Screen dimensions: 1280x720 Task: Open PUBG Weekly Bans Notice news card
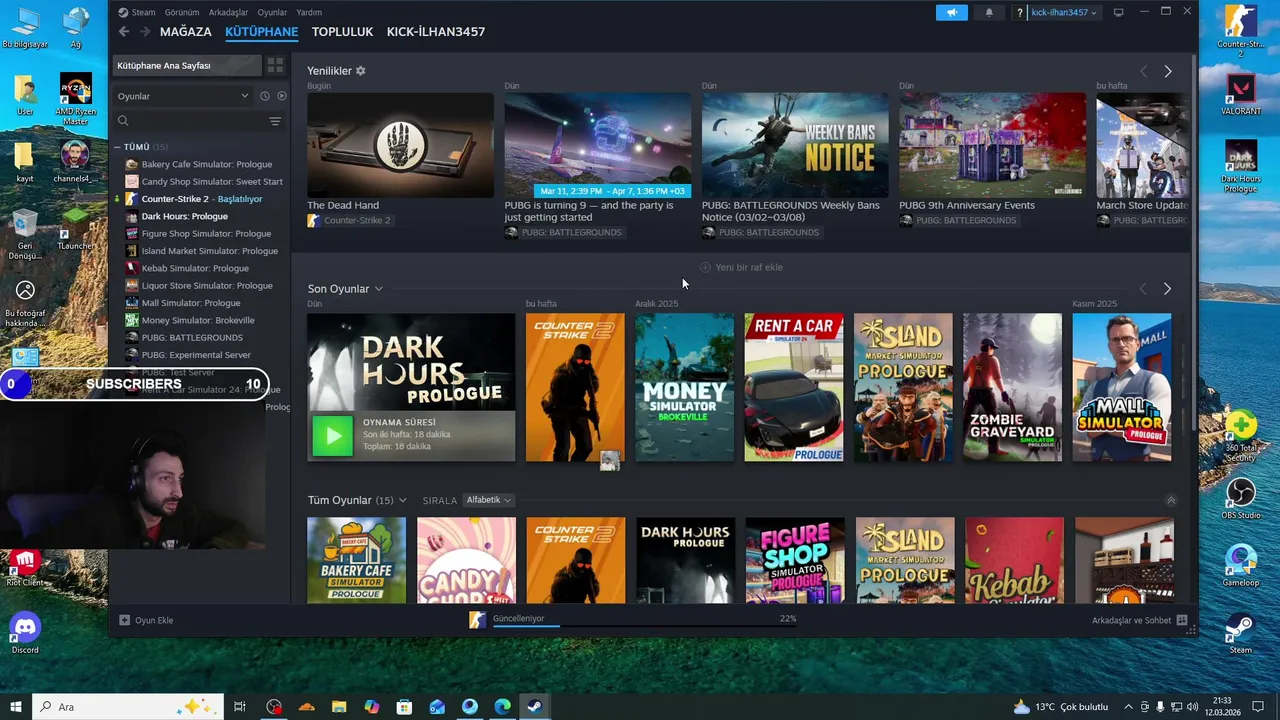pyautogui.click(x=795, y=146)
